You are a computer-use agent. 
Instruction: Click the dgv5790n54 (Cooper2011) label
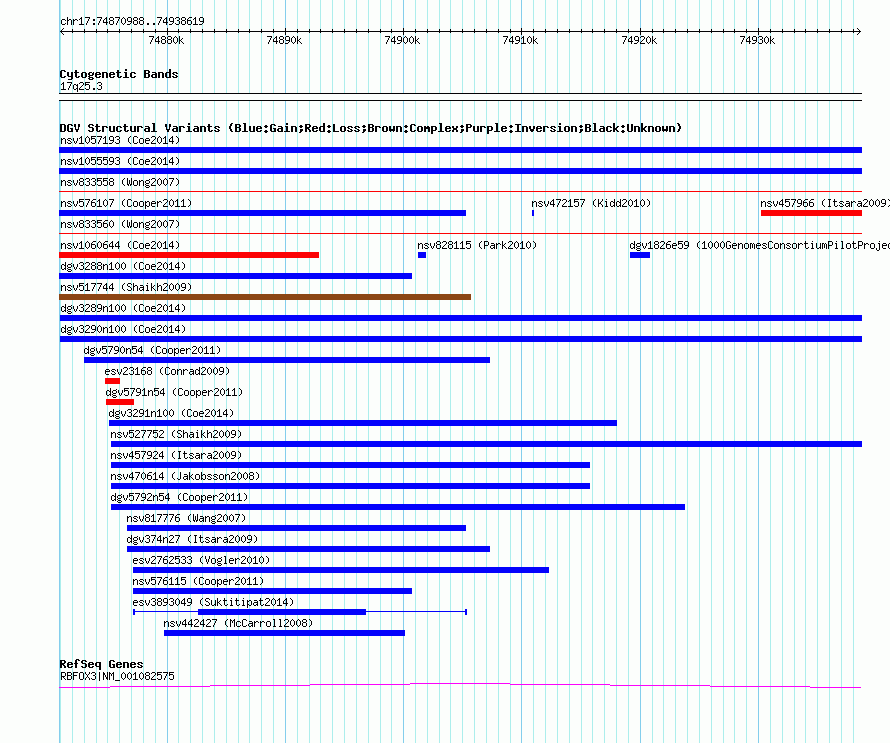tap(152, 350)
